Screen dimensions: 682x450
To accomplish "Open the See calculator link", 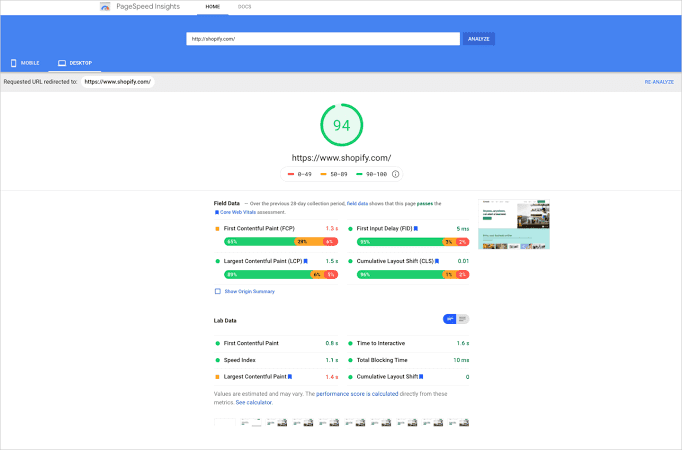I will click(x=254, y=403).
